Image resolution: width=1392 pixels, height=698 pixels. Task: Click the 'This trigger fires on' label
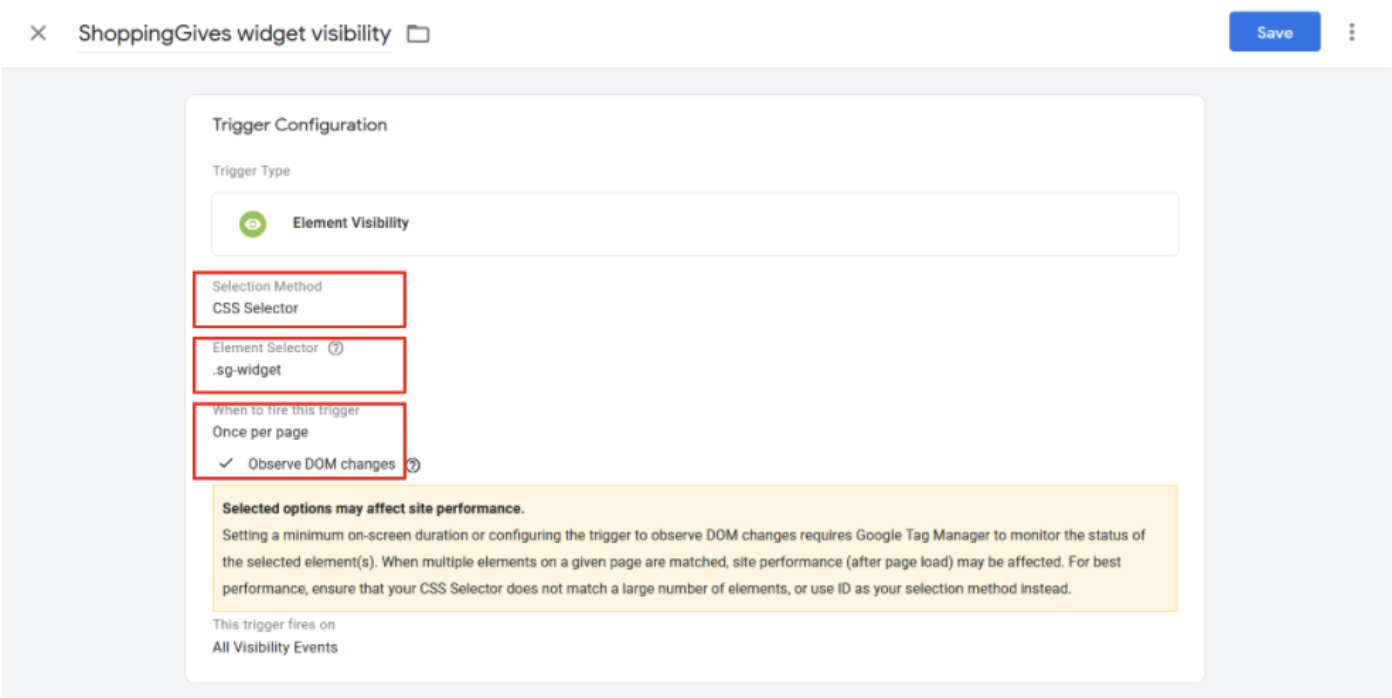(274, 624)
